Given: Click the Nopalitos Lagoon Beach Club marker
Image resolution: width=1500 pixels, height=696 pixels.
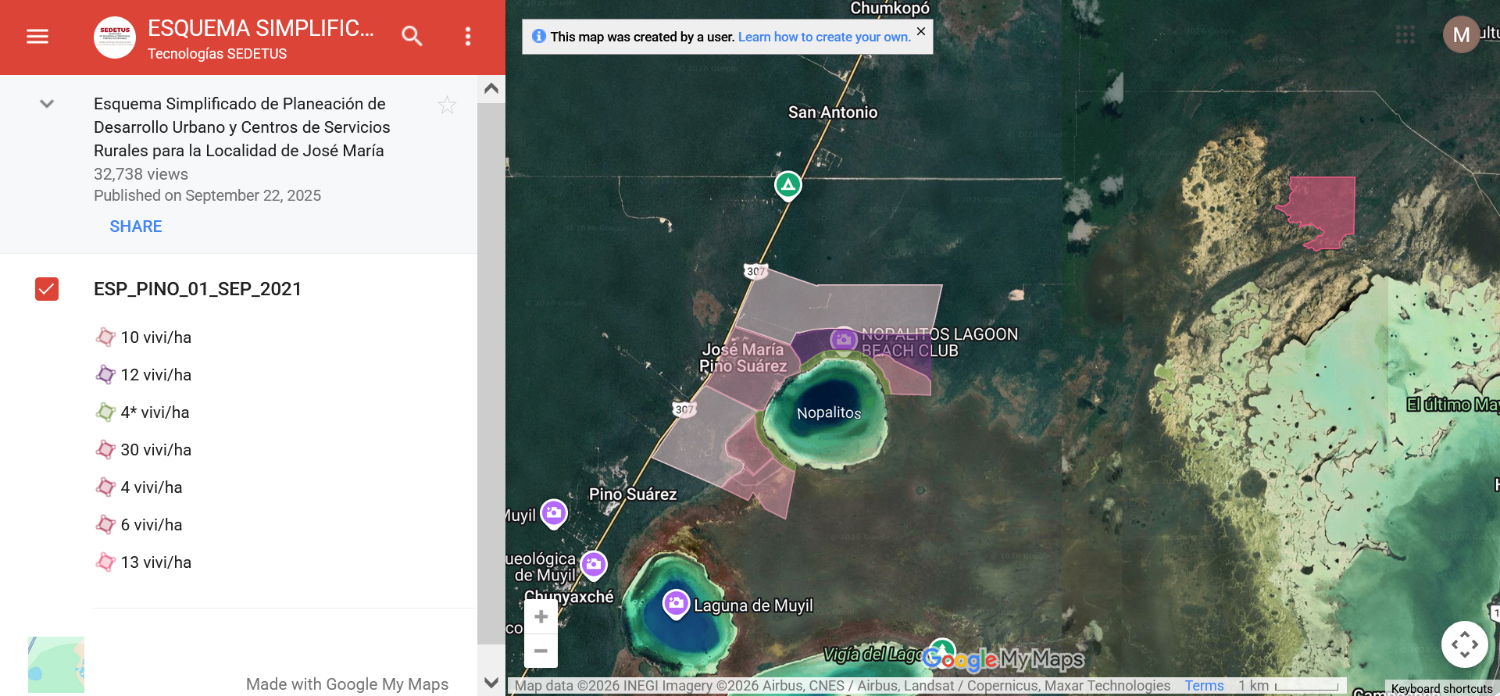Looking at the screenshot, I should (x=844, y=340).
